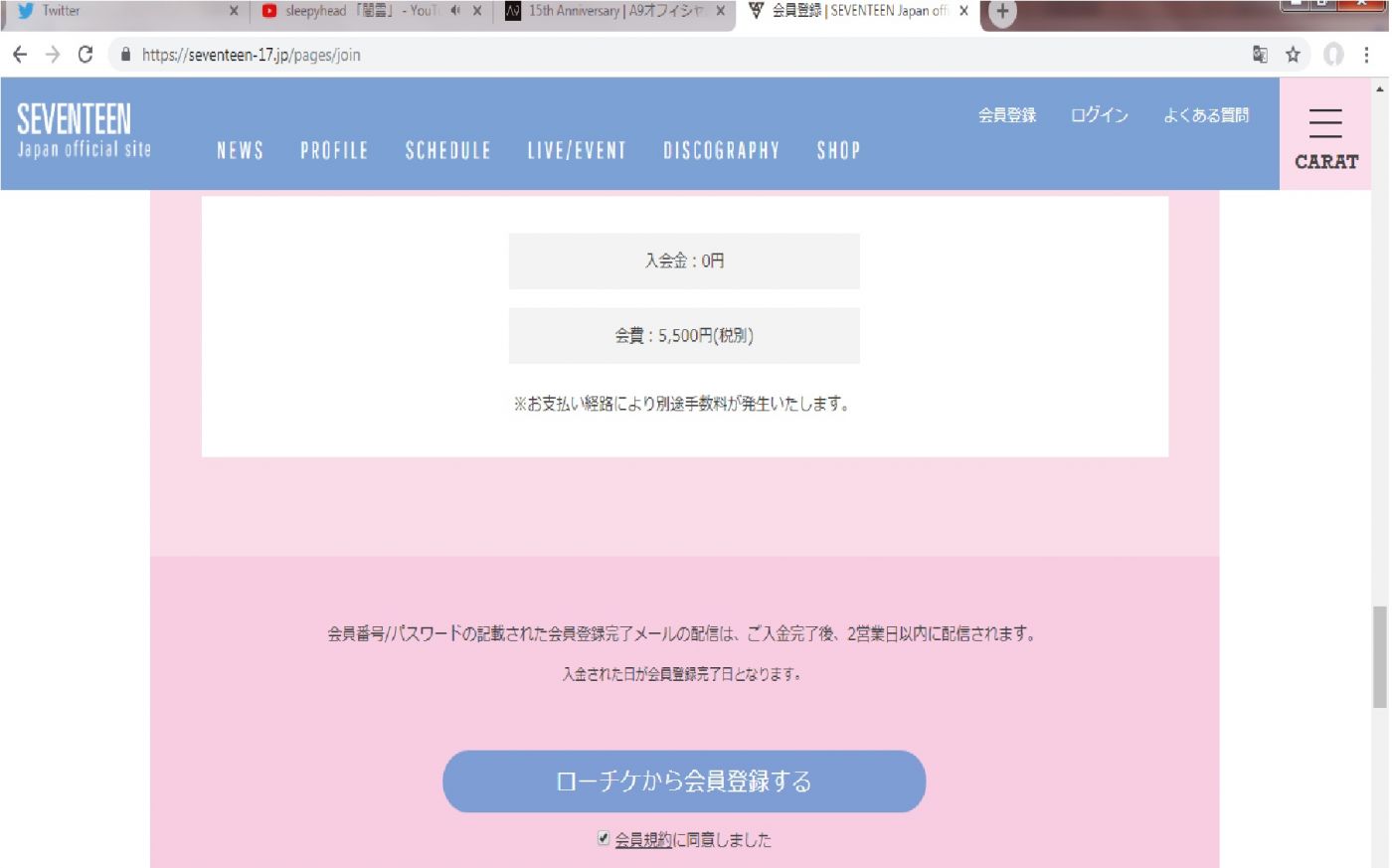Click the browser back arrow
Screen dimensions: 1392x868
(20, 55)
